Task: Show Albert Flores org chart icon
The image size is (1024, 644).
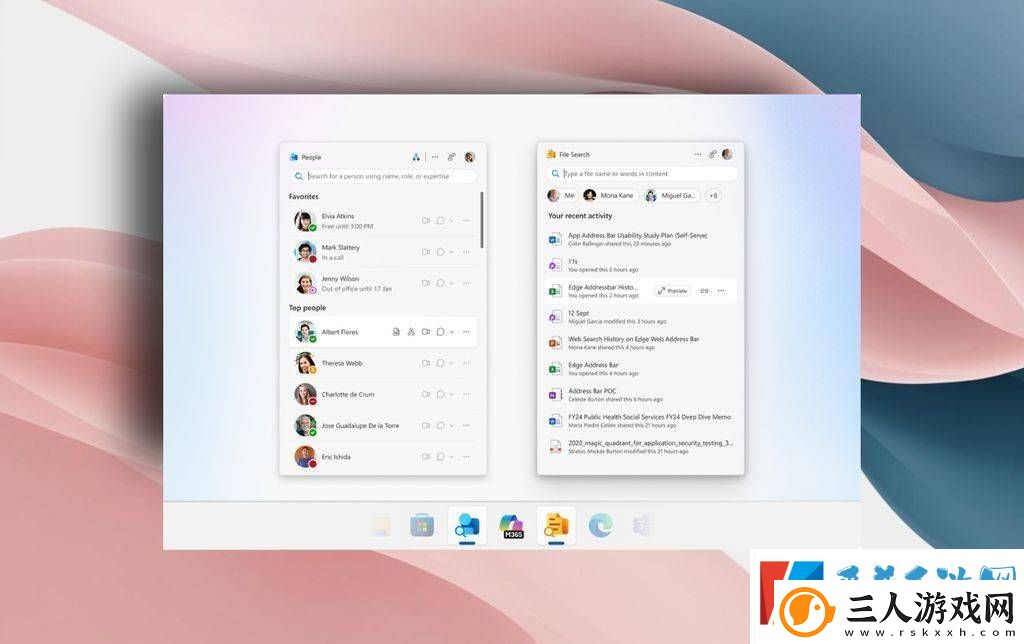Action: point(411,332)
